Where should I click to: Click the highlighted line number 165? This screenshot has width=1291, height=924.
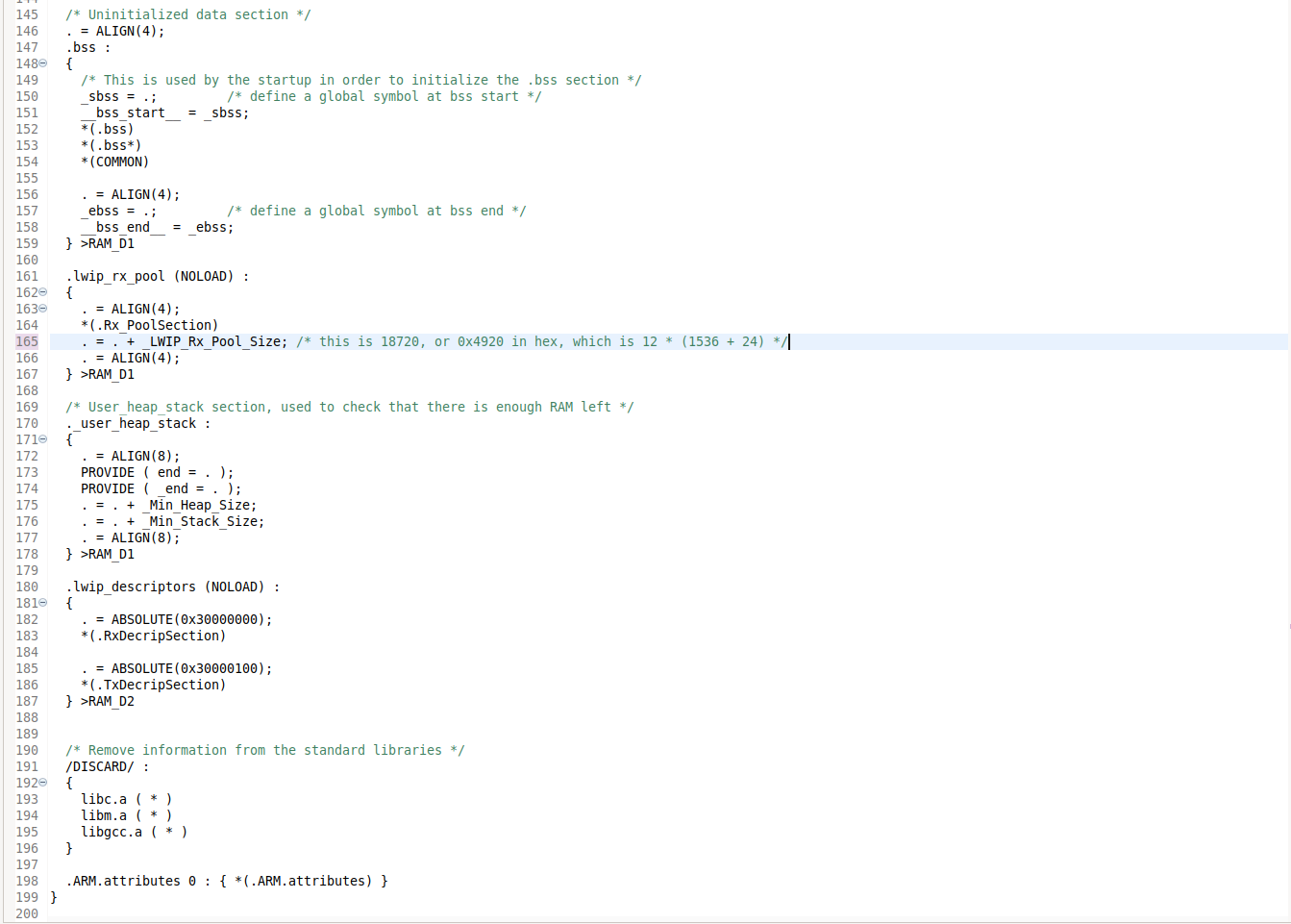click(26, 341)
